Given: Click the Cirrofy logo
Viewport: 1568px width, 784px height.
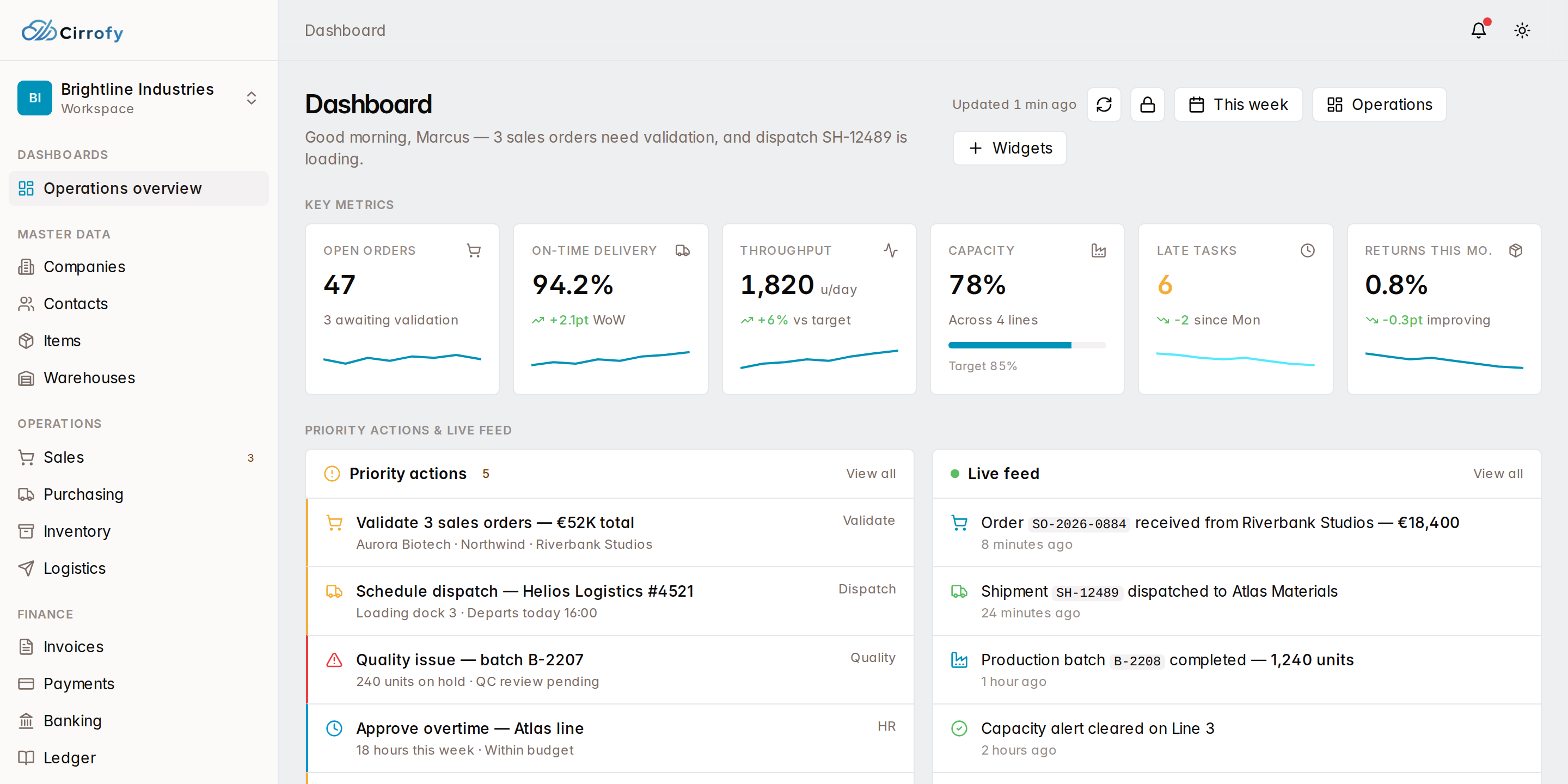Looking at the screenshot, I should tap(72, 31).
